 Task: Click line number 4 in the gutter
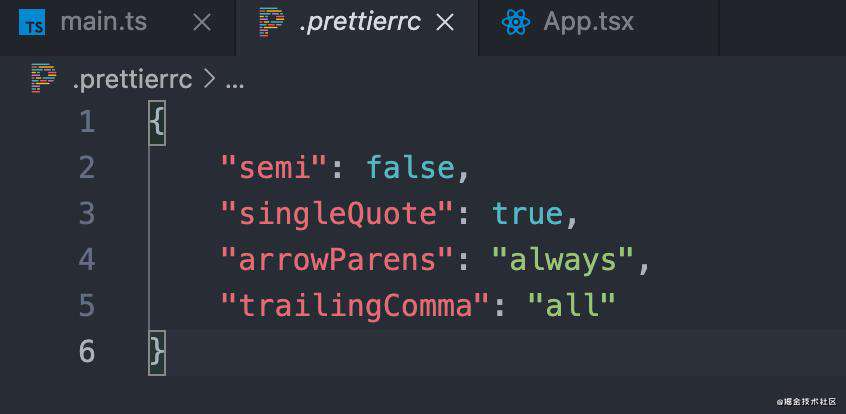pos(87,260)
